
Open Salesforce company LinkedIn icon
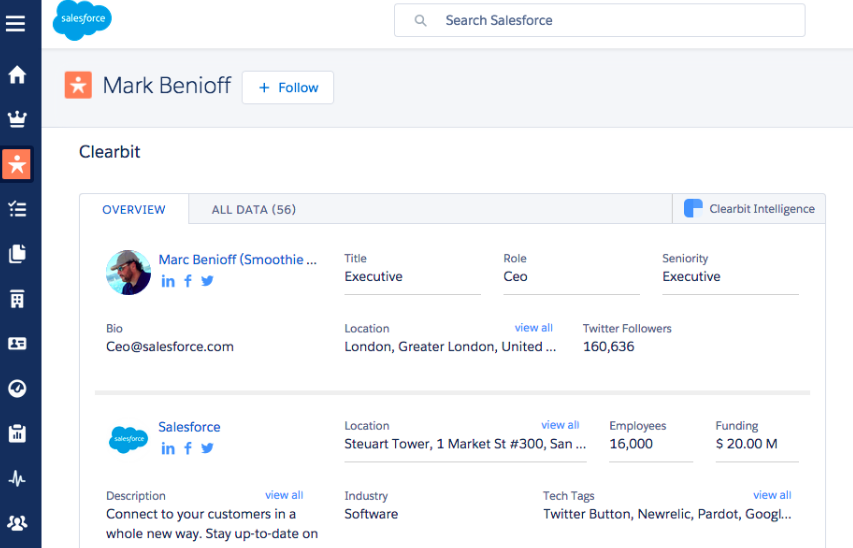[x=168, y=448]
